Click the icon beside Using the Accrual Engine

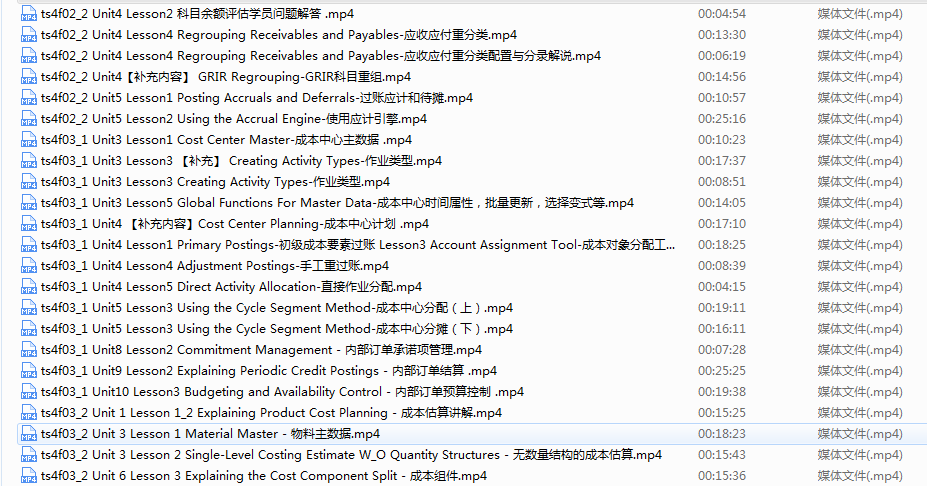coord(29,119)
